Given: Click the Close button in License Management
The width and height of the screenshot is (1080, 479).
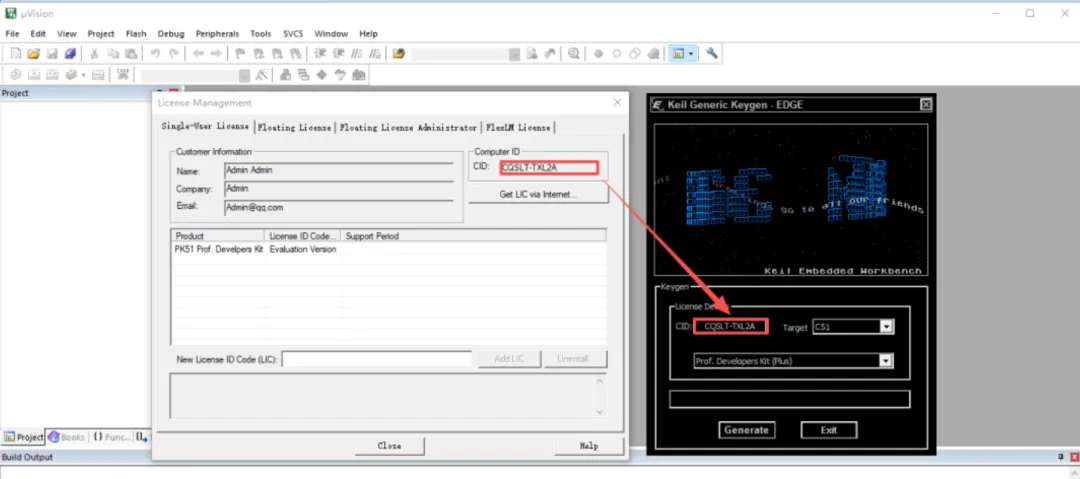Looking at the screenshot, I should (389, 446).
